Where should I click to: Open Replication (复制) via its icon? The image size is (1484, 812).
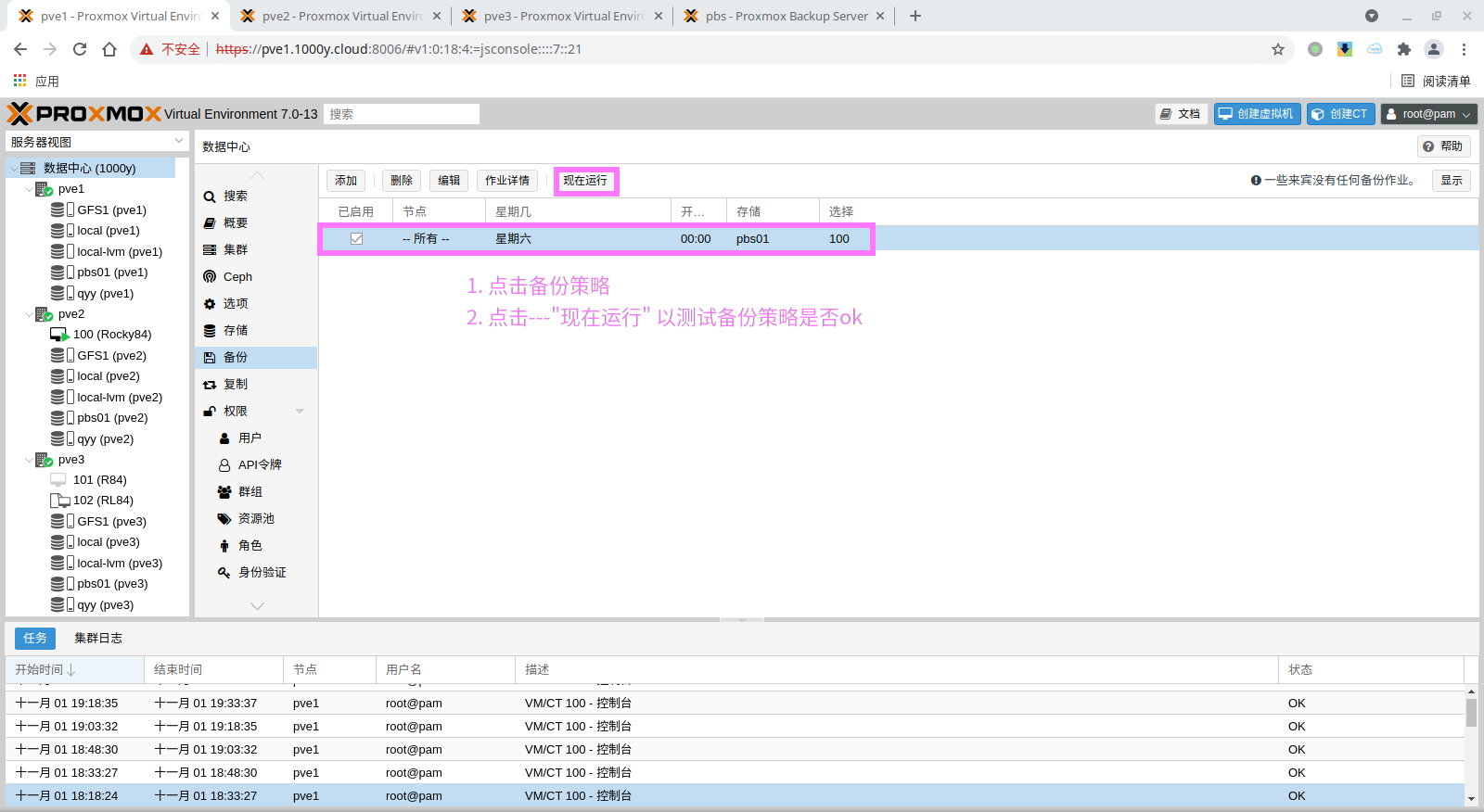[x=210, y=385]
